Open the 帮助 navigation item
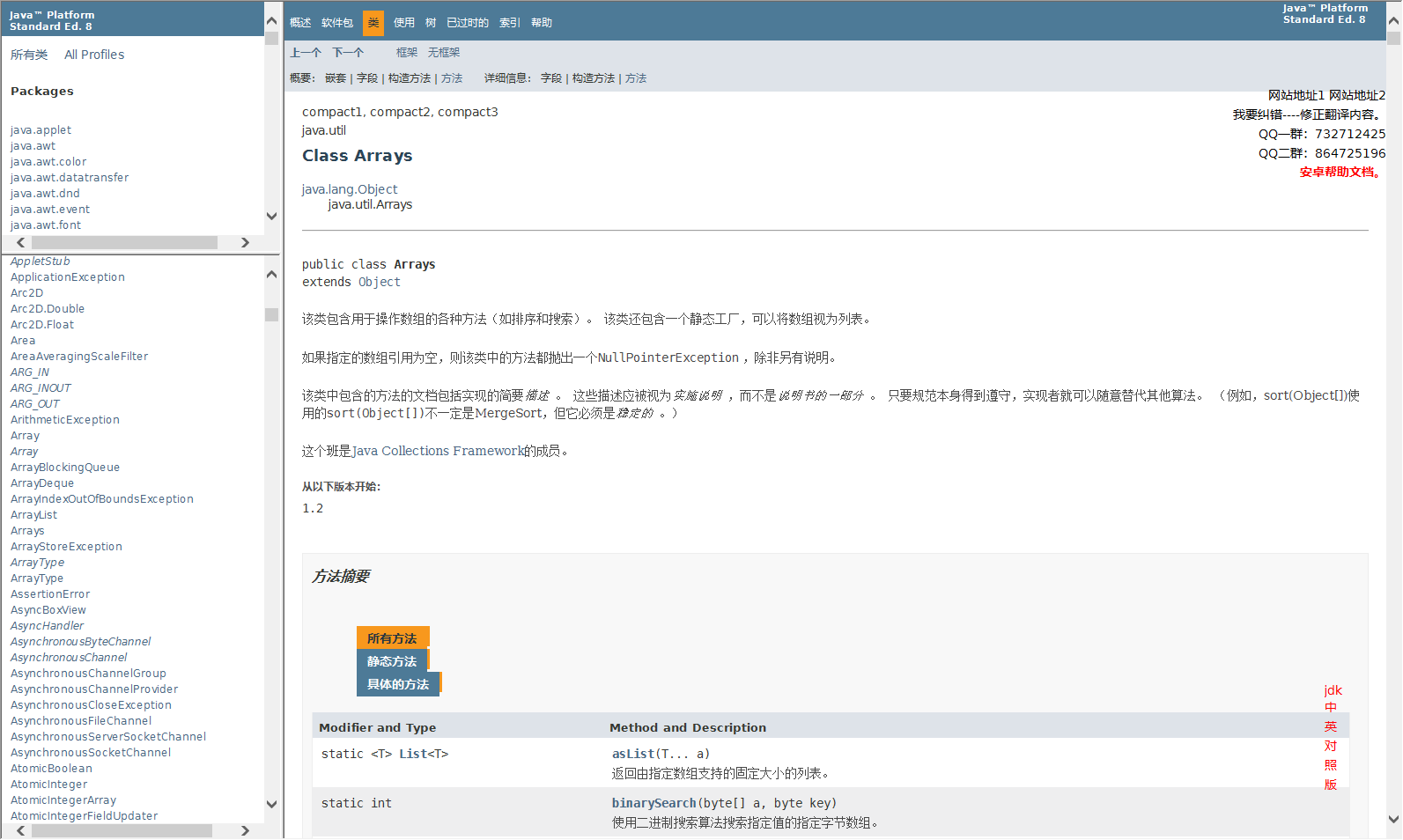 (x=542, y=23)
